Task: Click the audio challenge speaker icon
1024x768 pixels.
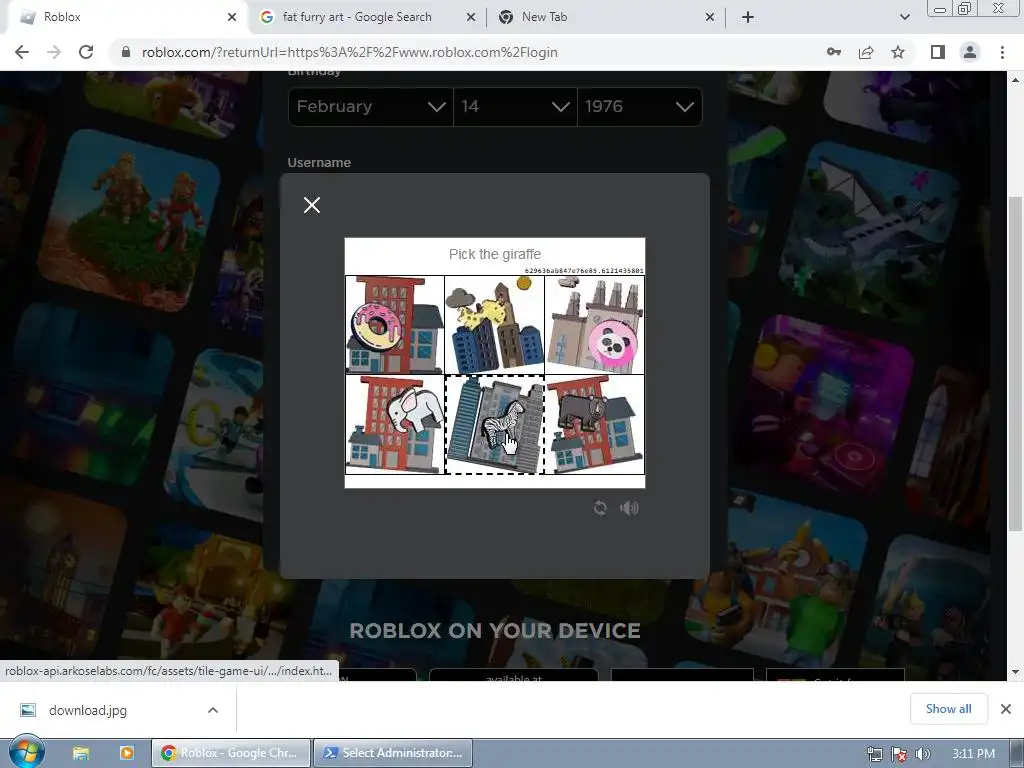Action: coord(629,508)
